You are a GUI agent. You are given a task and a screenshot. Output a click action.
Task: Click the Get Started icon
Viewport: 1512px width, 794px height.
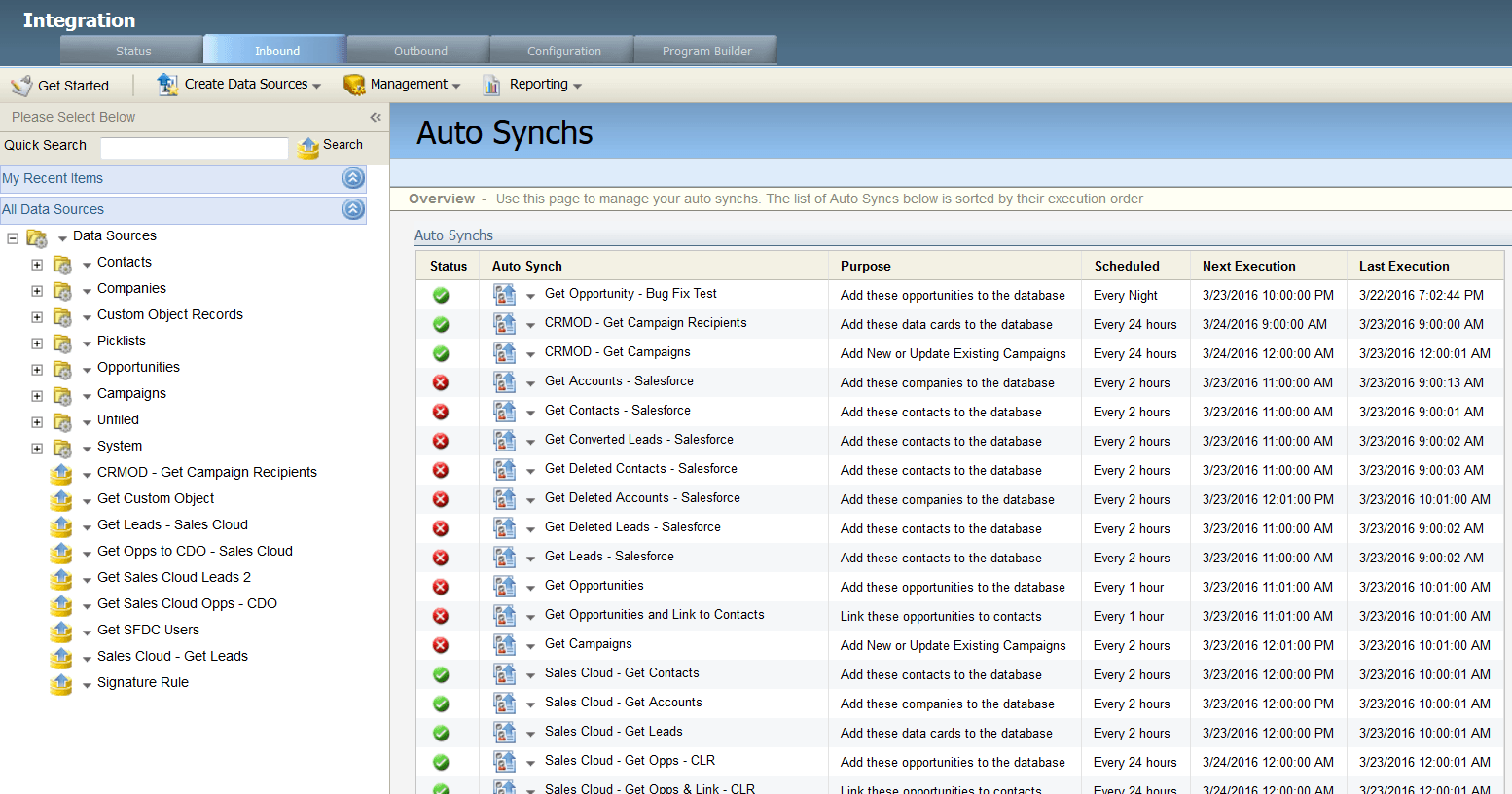[x=21, y=85]
